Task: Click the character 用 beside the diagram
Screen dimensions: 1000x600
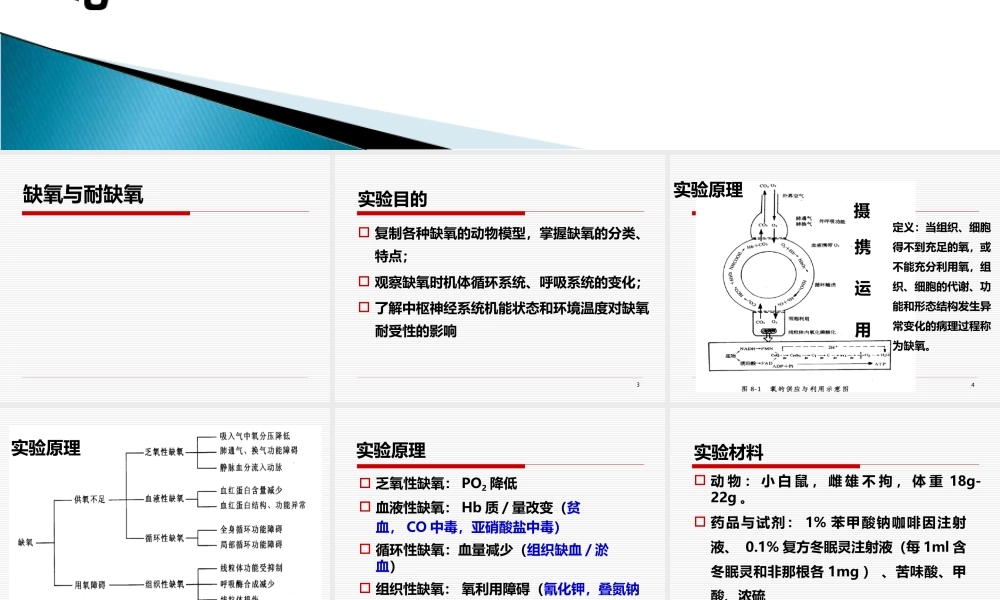Action: pos(862,330)
